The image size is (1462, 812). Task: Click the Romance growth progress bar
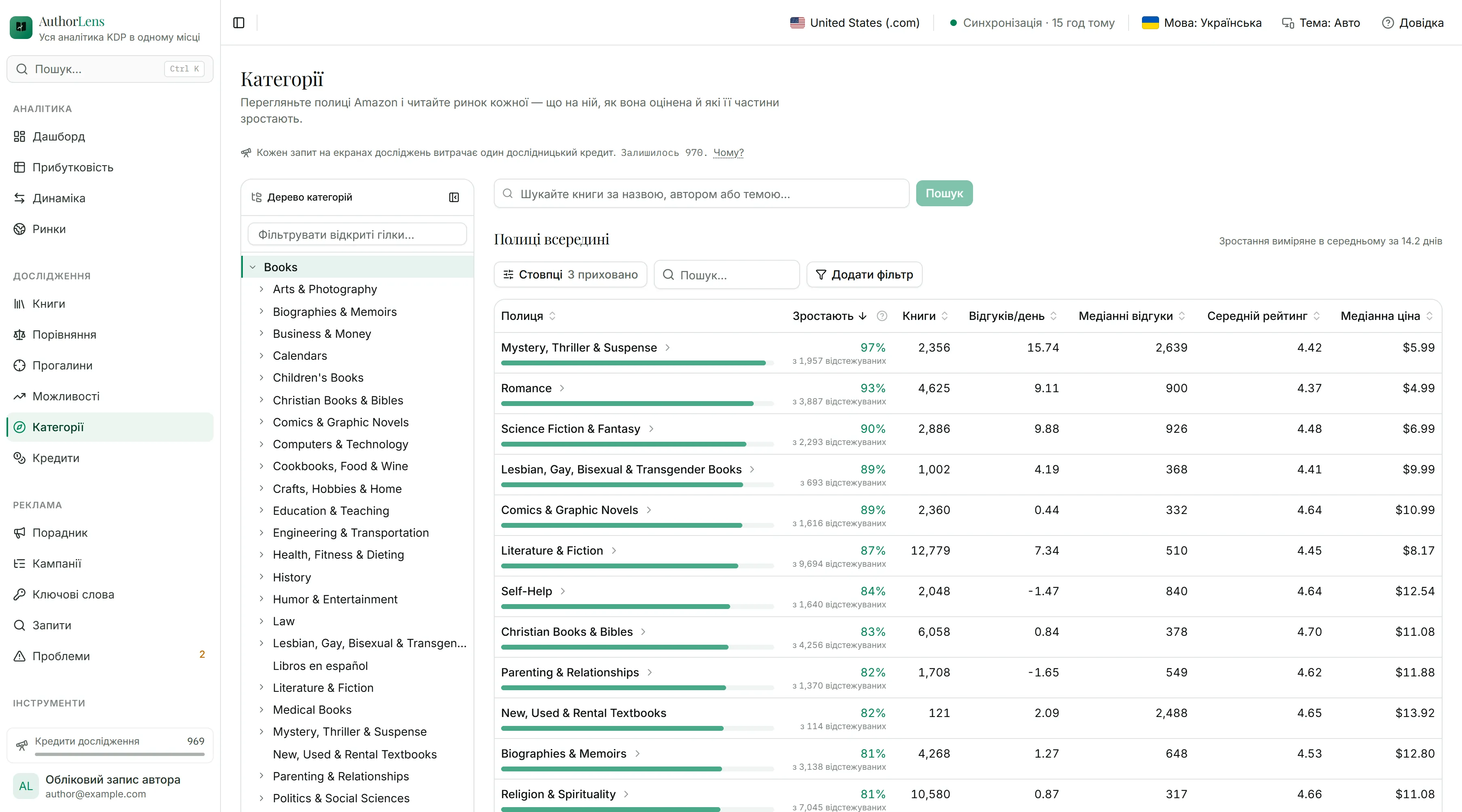(637, 404)
